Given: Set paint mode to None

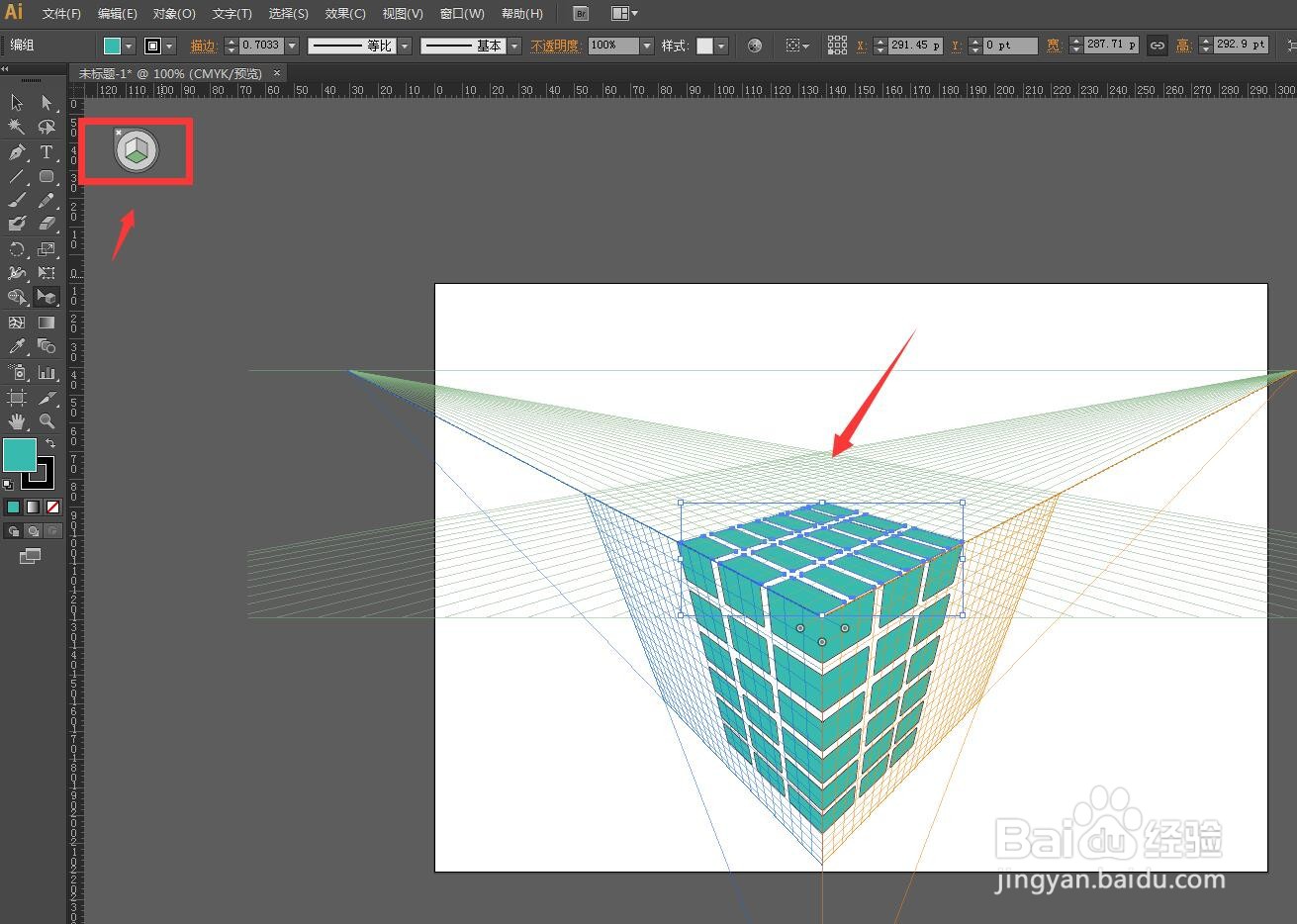Looking at the screenshot, I should coord(53,507).
